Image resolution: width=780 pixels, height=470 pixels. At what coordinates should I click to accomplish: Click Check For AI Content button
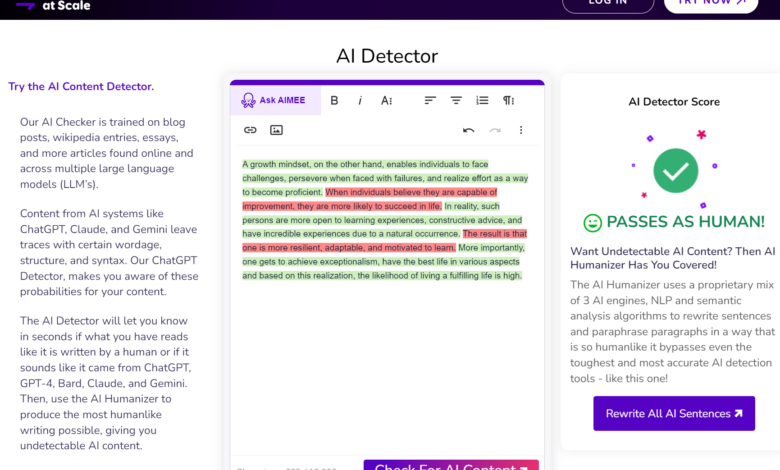point(451,466)
